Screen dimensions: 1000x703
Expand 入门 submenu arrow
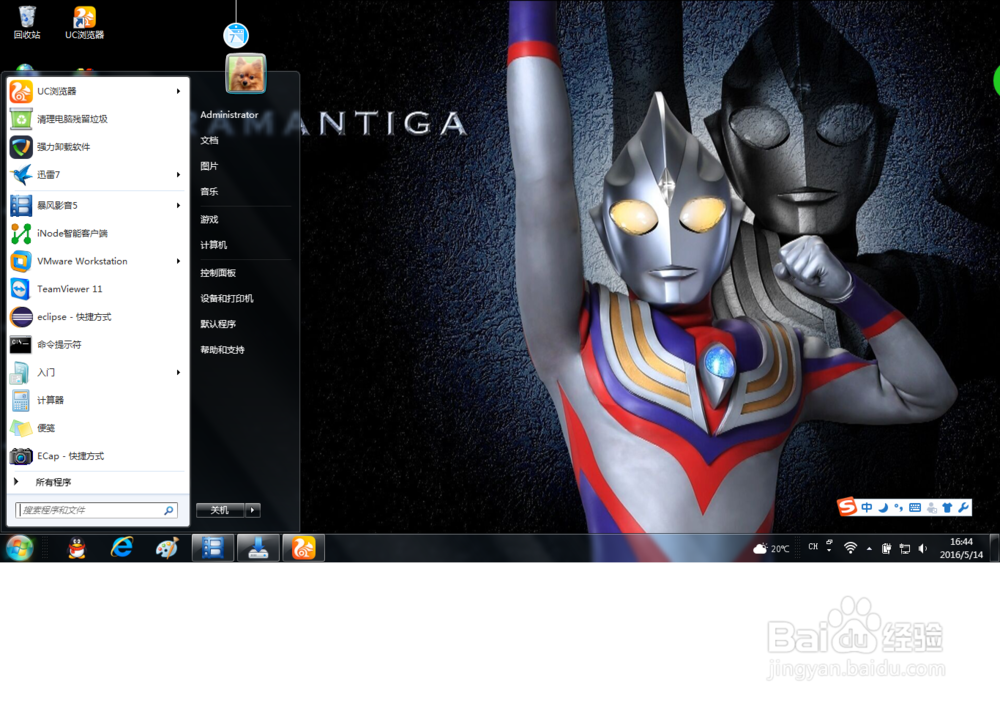pyautogui.click(x=179, y=372)
